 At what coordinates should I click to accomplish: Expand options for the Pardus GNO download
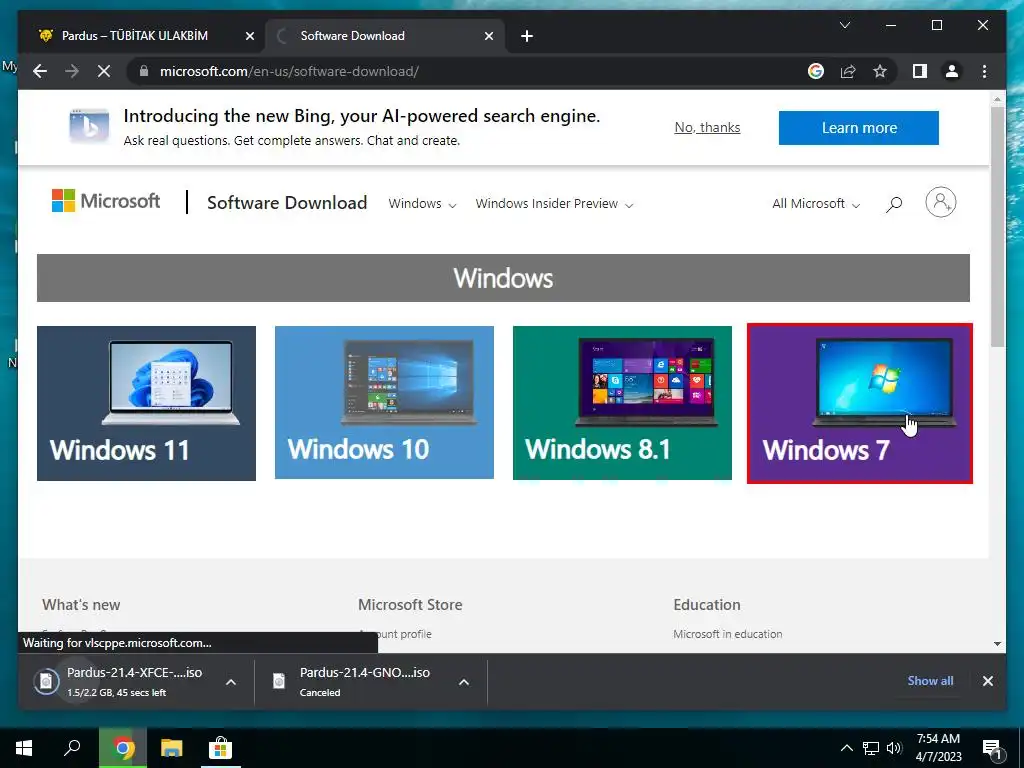tap(464, 682)
